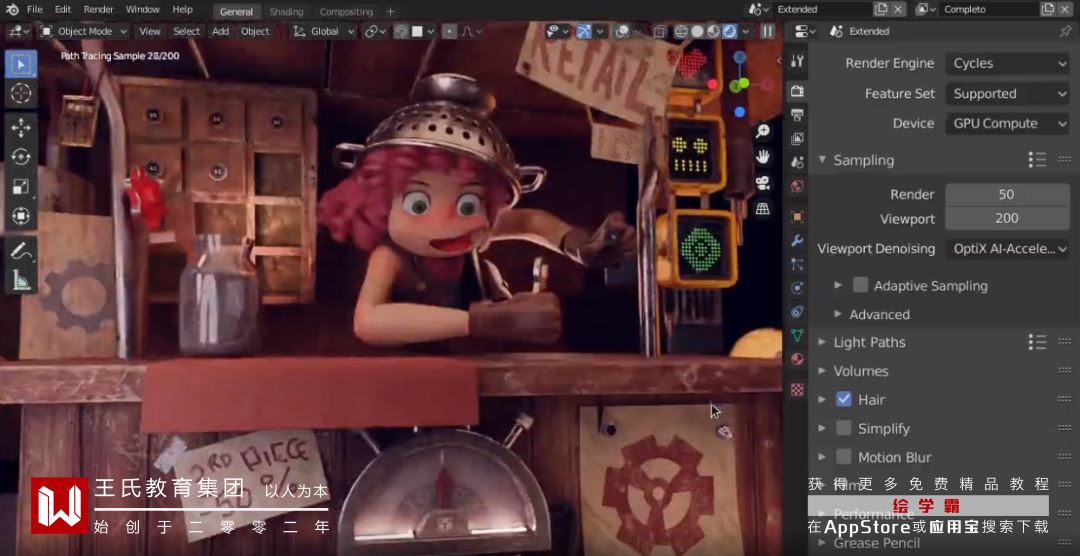Open the Global orientation dropdown
The width and height of the screenshot is (1080, 556).
point(324,32)
